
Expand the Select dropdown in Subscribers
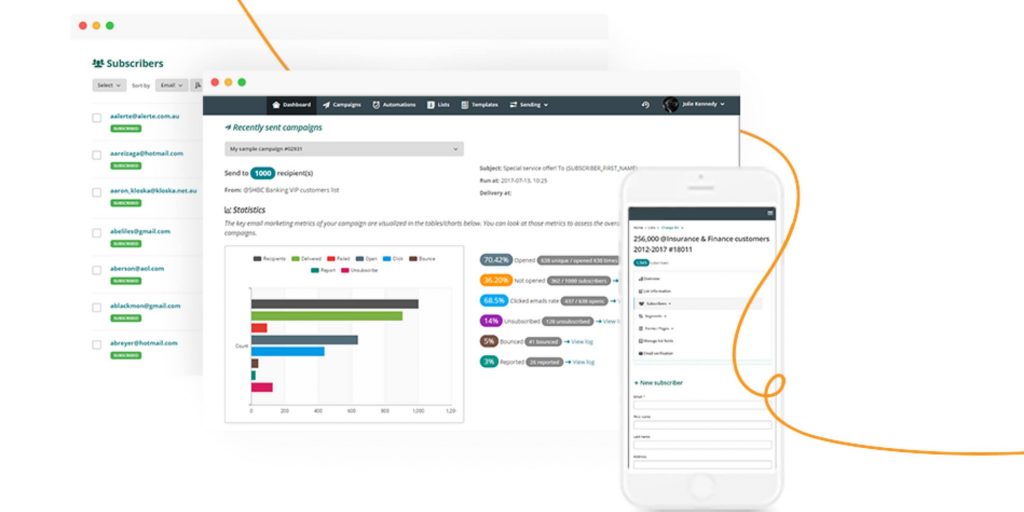point(109,86)
